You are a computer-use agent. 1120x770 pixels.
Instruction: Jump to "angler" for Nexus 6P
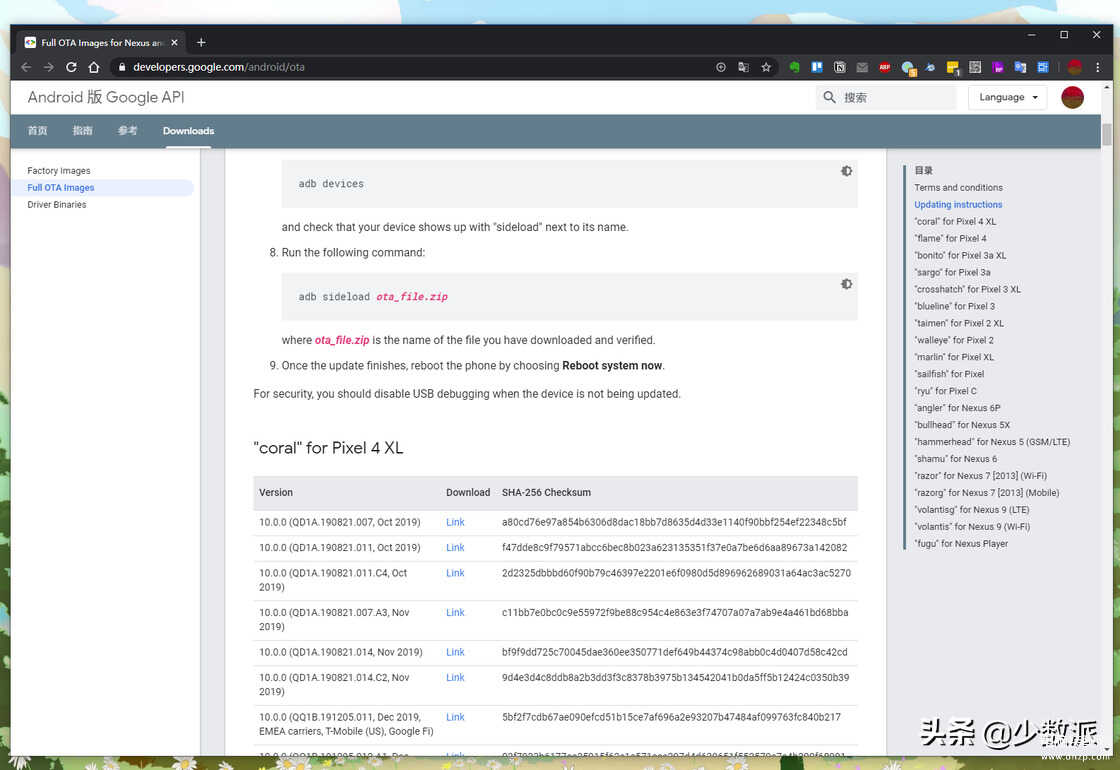coord(957,409)
